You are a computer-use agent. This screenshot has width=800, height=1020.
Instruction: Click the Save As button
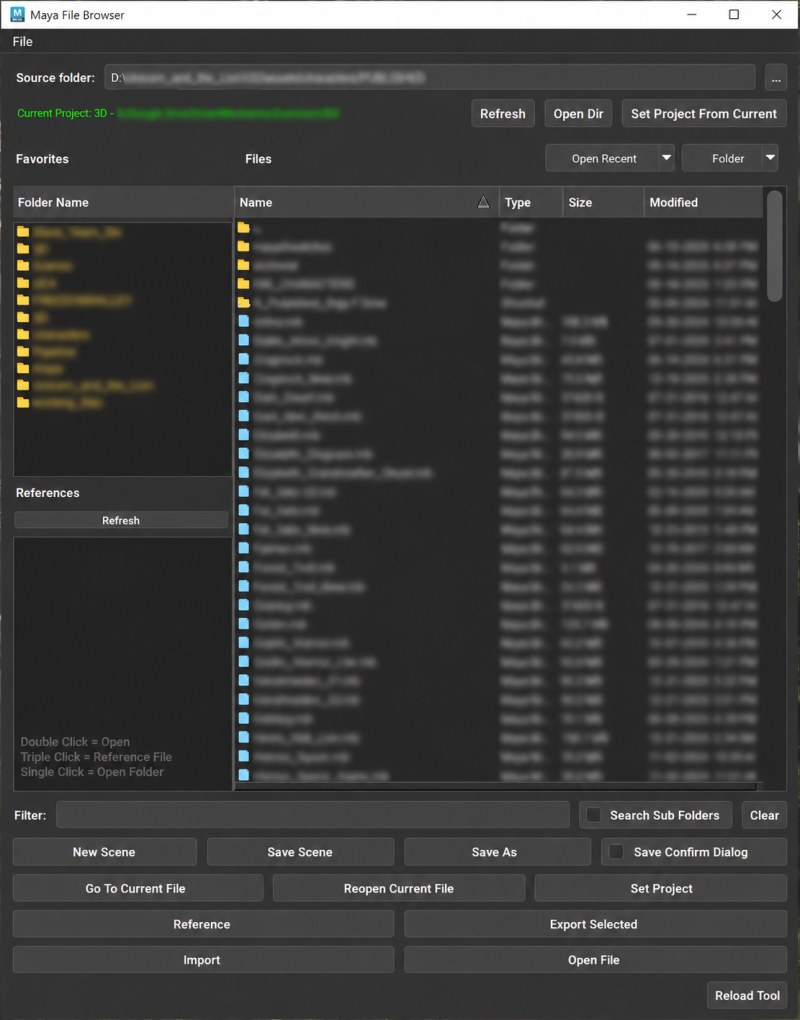click(x=498, y=852)
